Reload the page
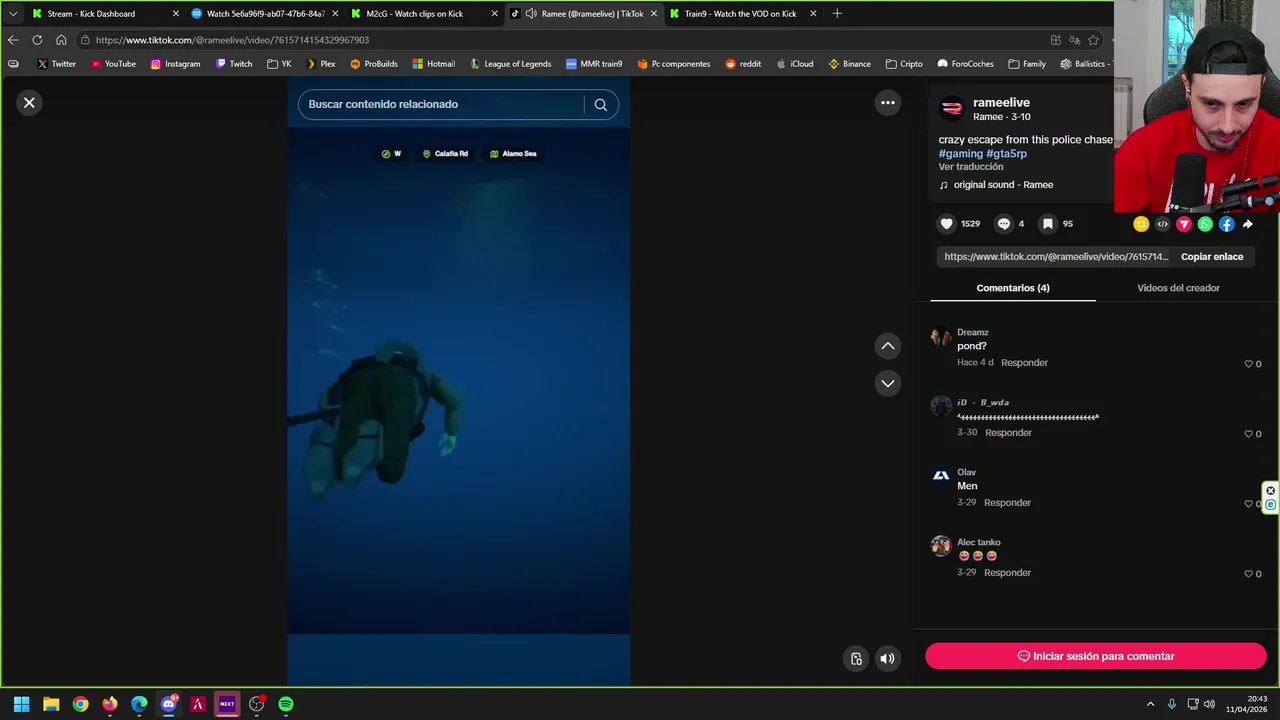This screenshot has width=1280, height=720. [x=37, y=40]
